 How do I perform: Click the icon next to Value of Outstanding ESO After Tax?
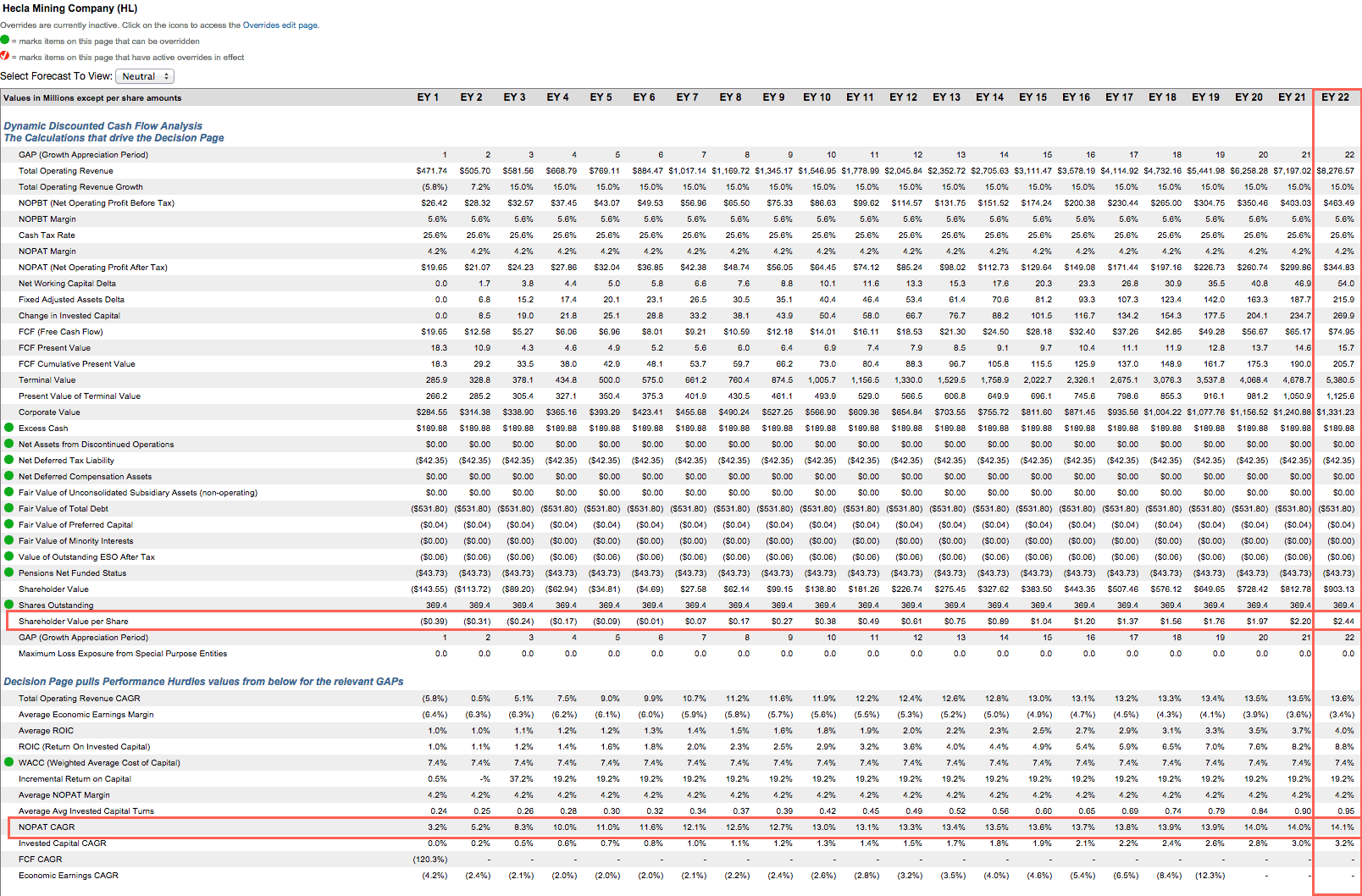[8, 557]
